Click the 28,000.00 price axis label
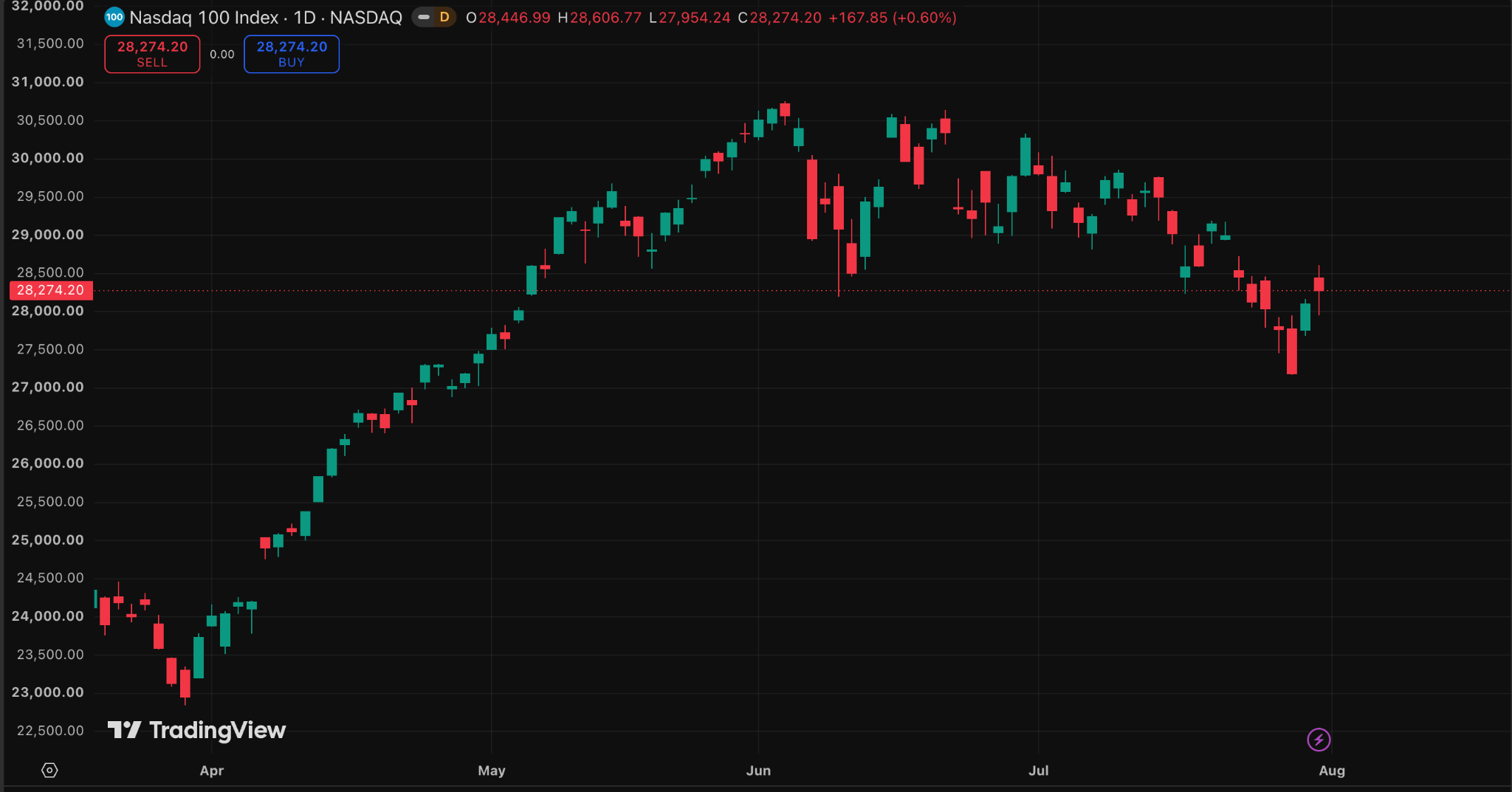Screen dimensions: 1512x792 (x=48, y=311)
